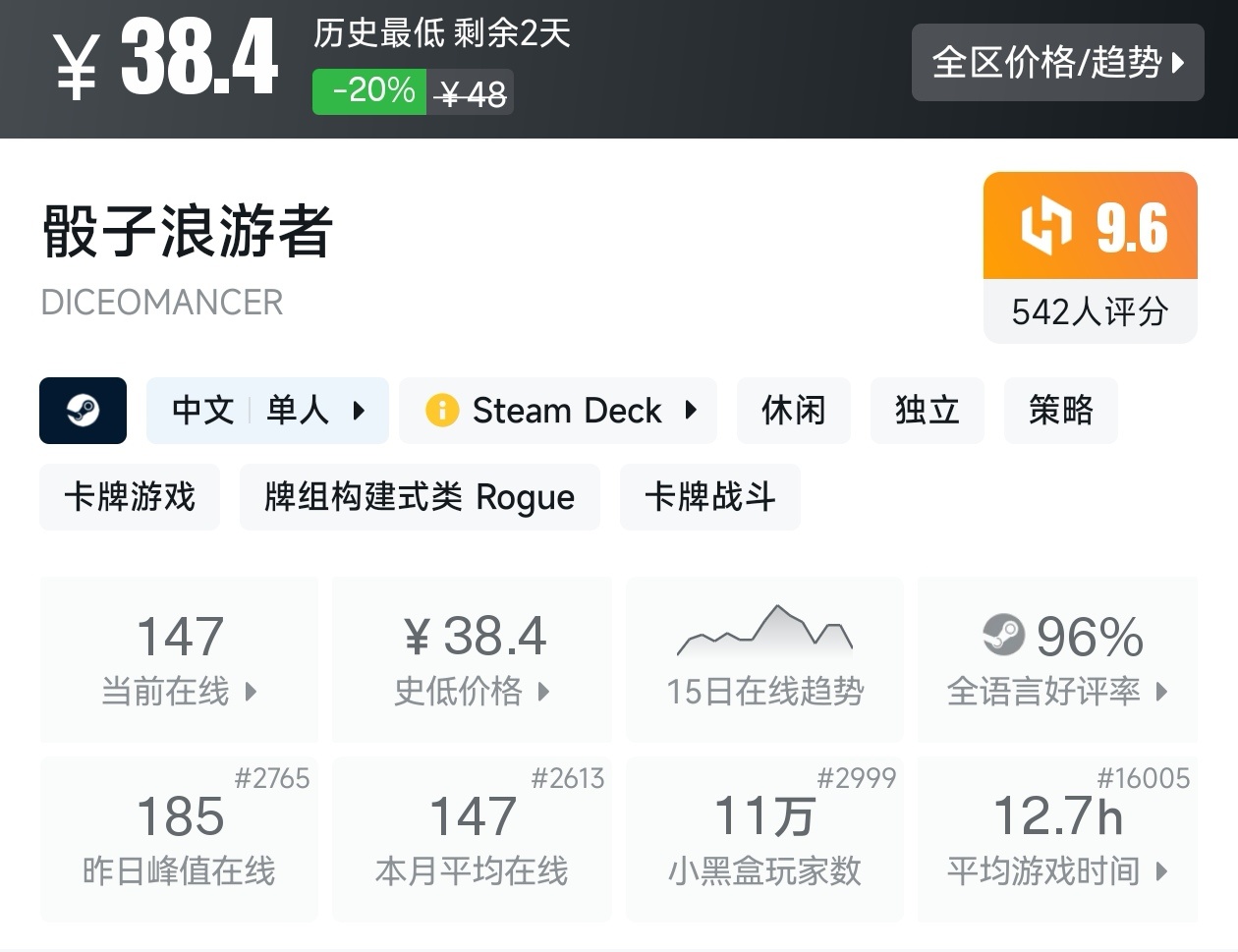Image resolution: width=1238 pixels, height=952 pixels.
Task: Click the Xiaoheihe score logo icon
Action: click(1045, 226)
